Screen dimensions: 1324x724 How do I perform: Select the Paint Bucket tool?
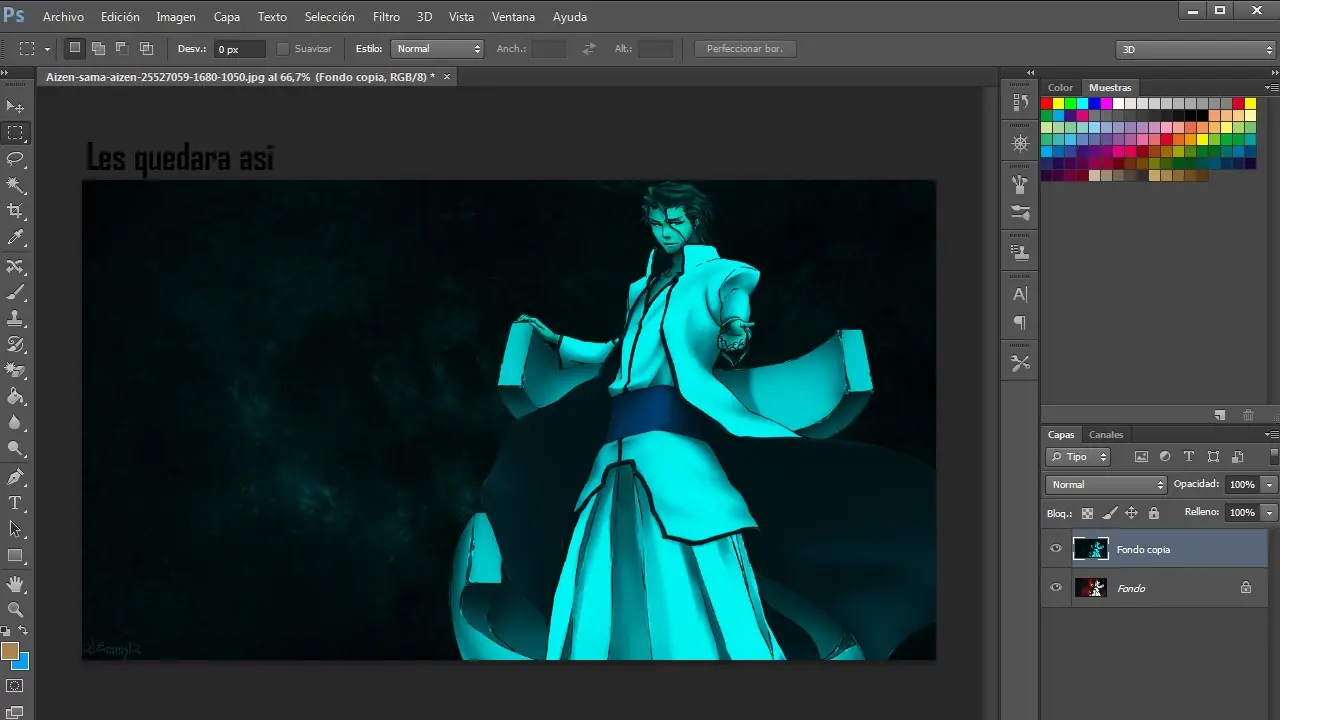tap(15, 397)
